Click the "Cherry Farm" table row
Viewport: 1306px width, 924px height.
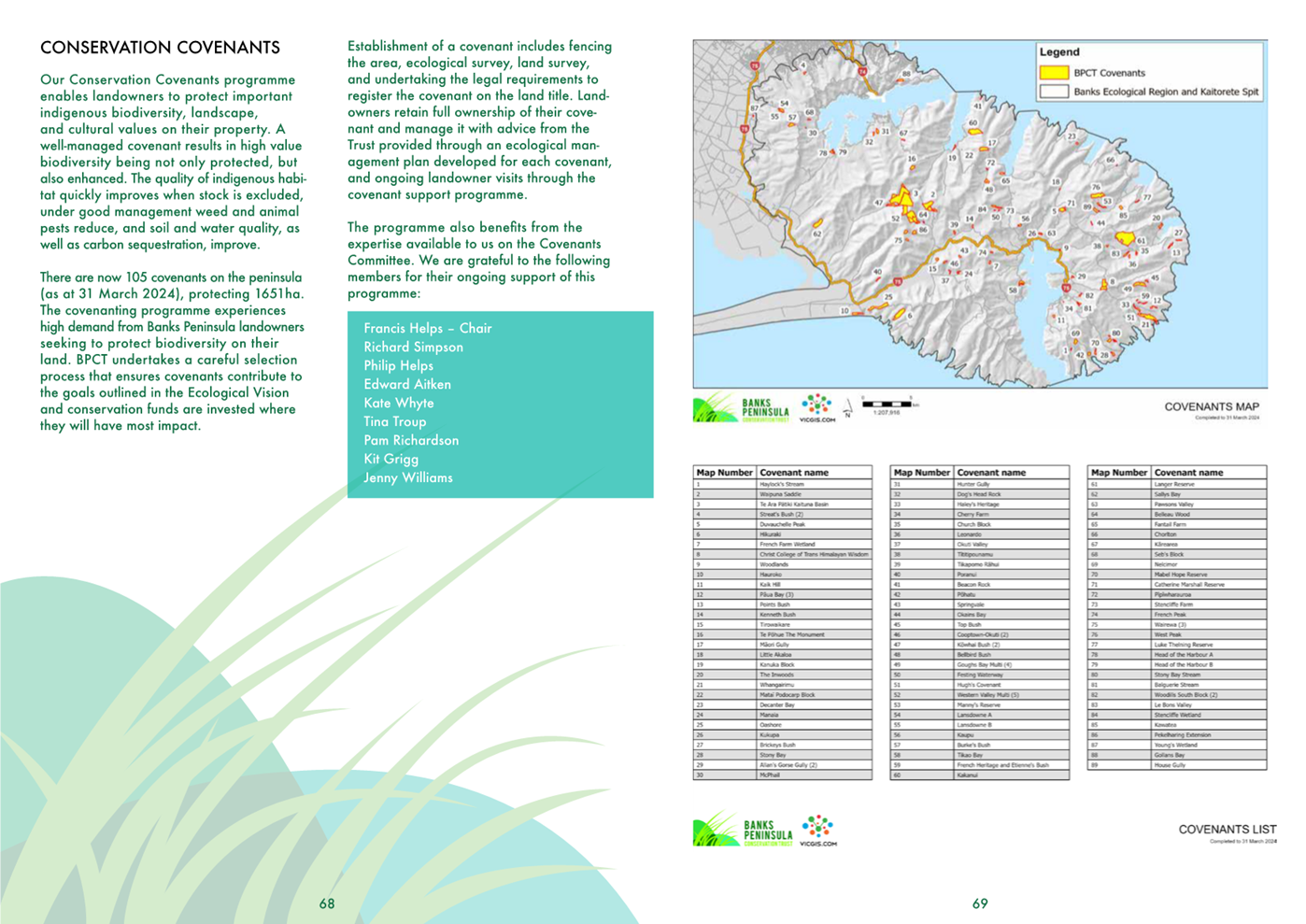(980, 514)
